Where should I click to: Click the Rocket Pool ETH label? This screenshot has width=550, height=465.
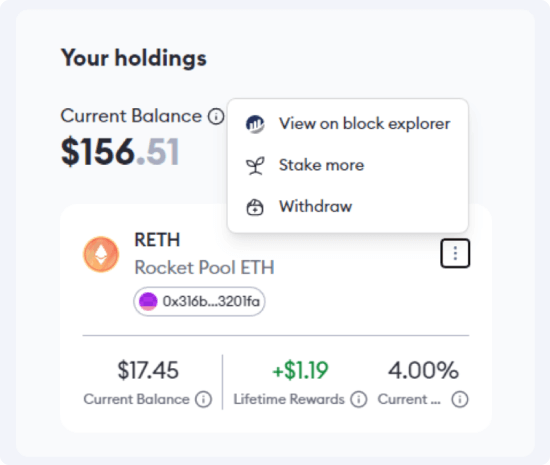point(204,268)
